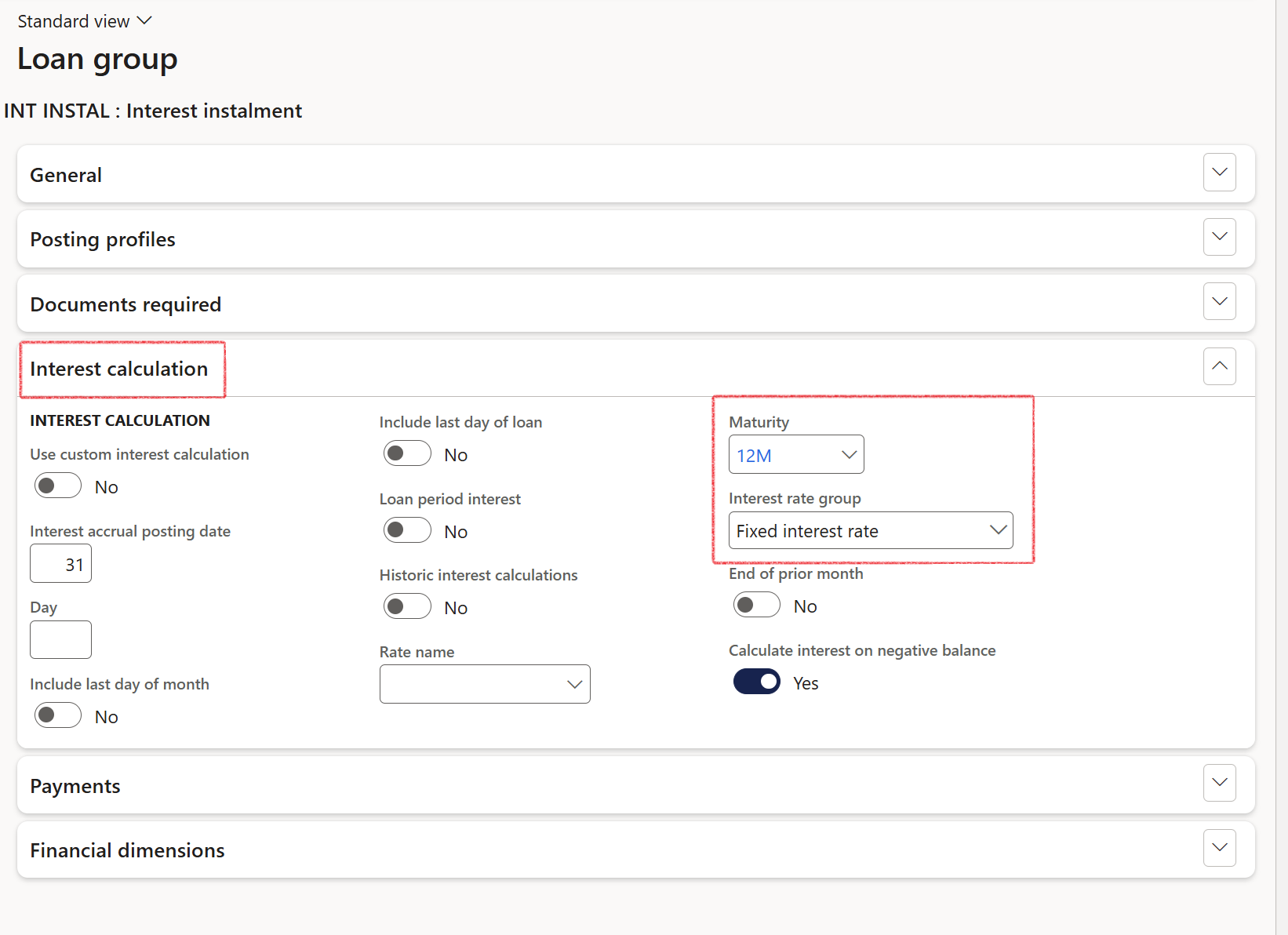Click the INTEREST CALCULATION group label
The height and width of the screenshot is (935, 1288).
[120, 420]
